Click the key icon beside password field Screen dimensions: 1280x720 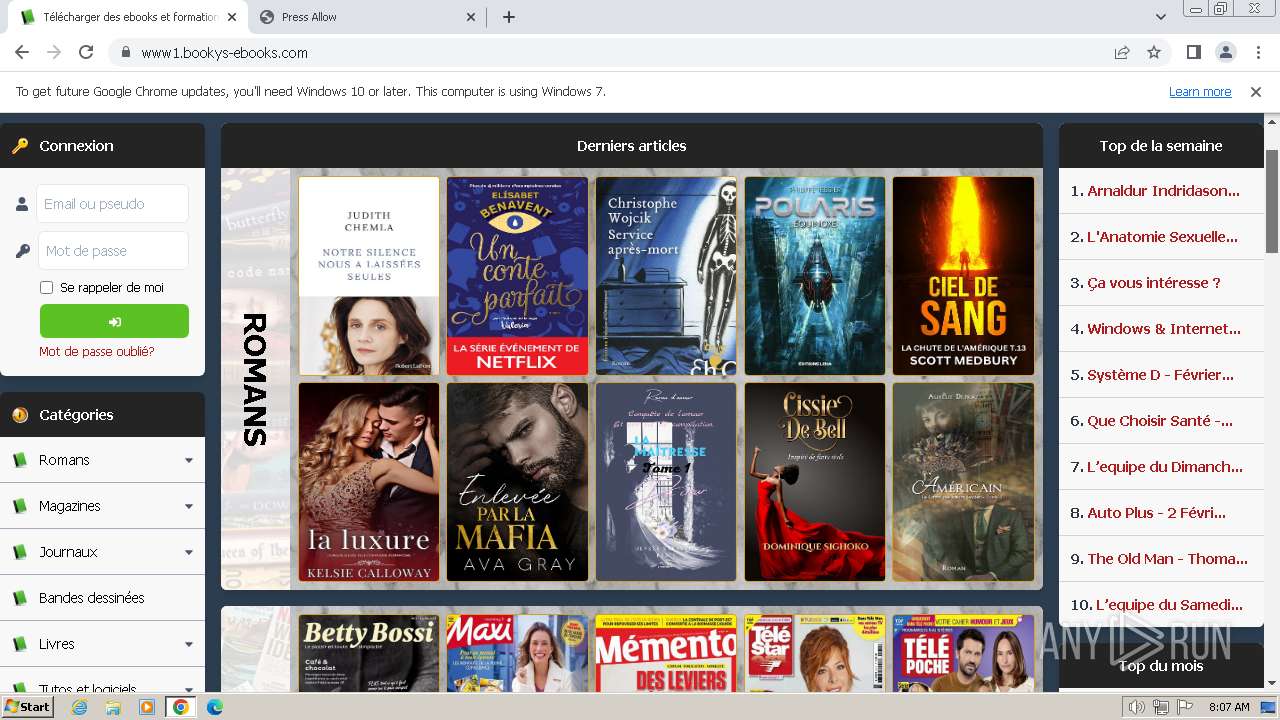coord(22,251)
